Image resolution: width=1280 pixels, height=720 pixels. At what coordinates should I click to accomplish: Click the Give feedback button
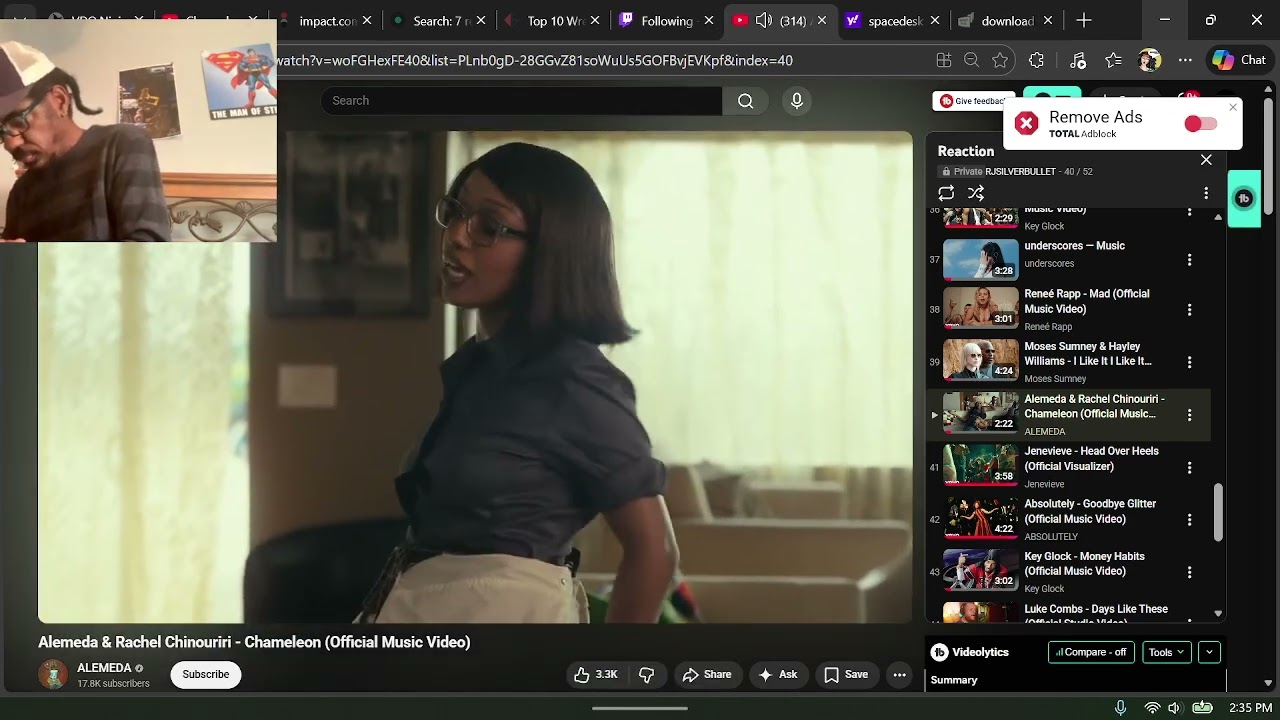coord(973,101)
